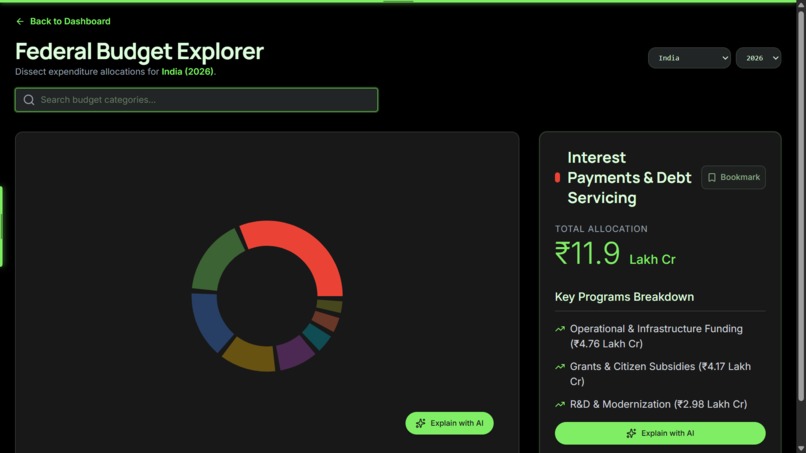
Task: Click the green side tab on left edge
Action: (2, 226)
